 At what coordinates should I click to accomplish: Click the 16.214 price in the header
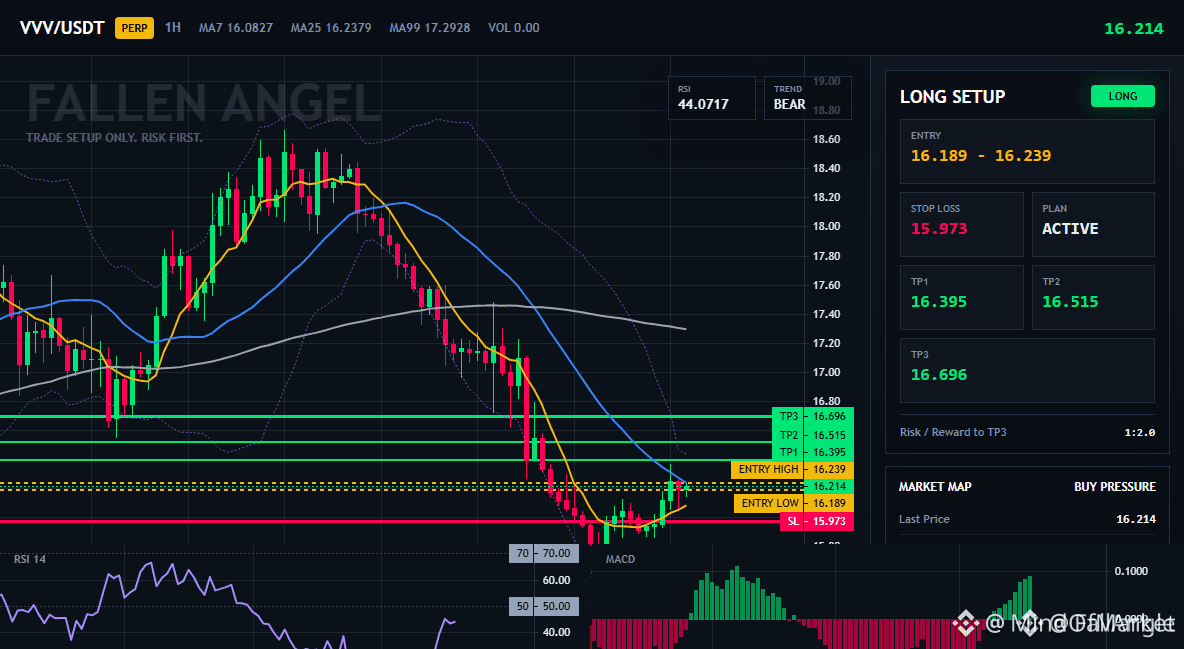pyautogui.click(x=1133, y=29)
